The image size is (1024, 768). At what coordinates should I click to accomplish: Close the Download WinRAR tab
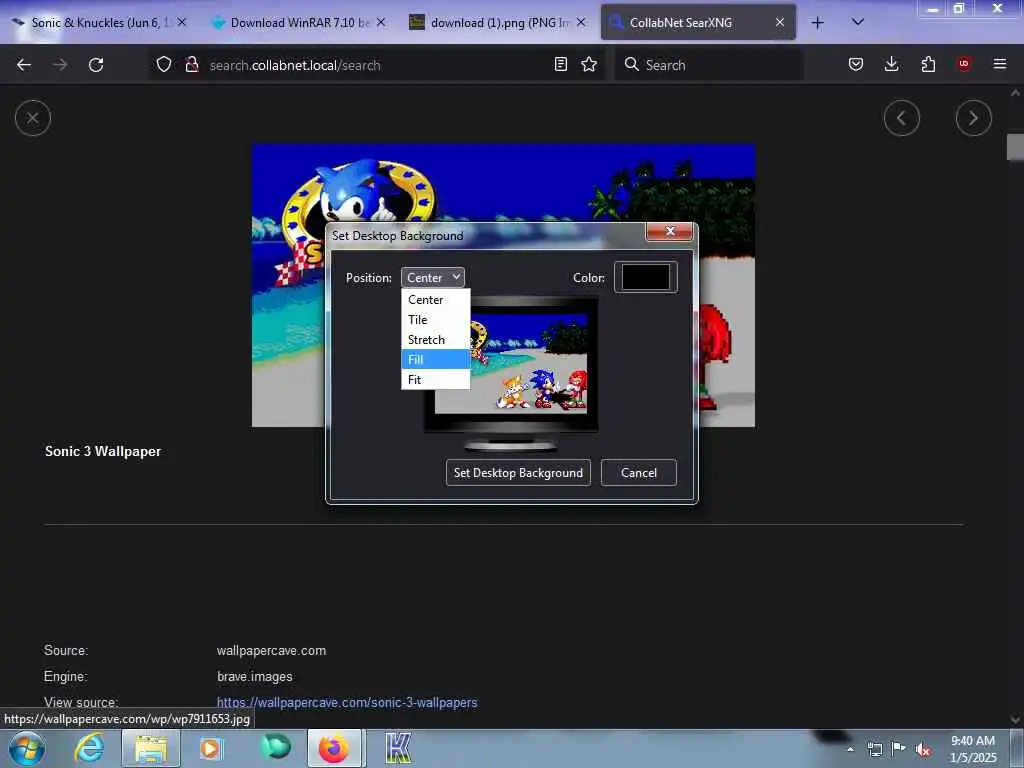[x=381, y=22]
